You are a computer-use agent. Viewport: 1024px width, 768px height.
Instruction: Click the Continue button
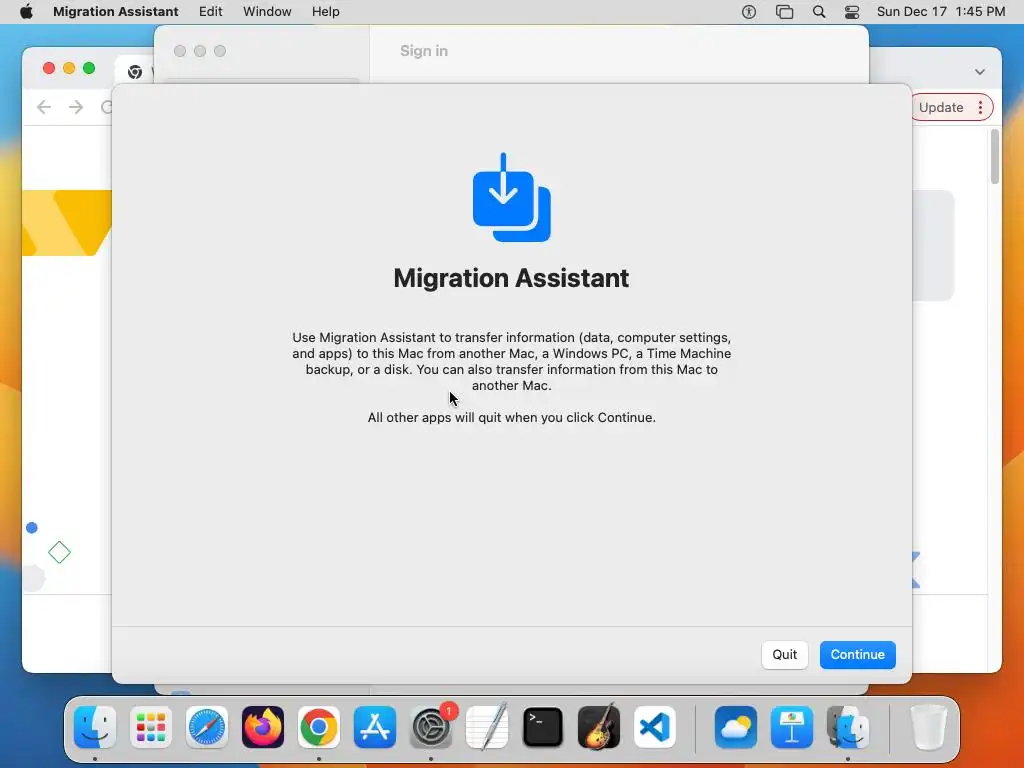coord(857,654)
